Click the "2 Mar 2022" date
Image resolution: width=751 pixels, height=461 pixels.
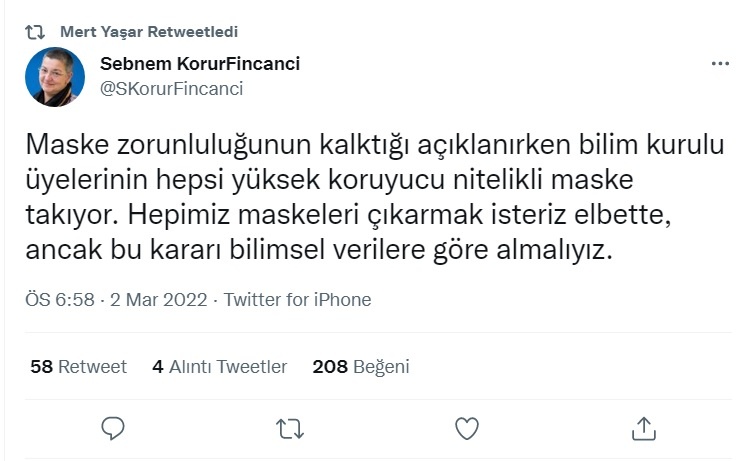coord(161,300)
